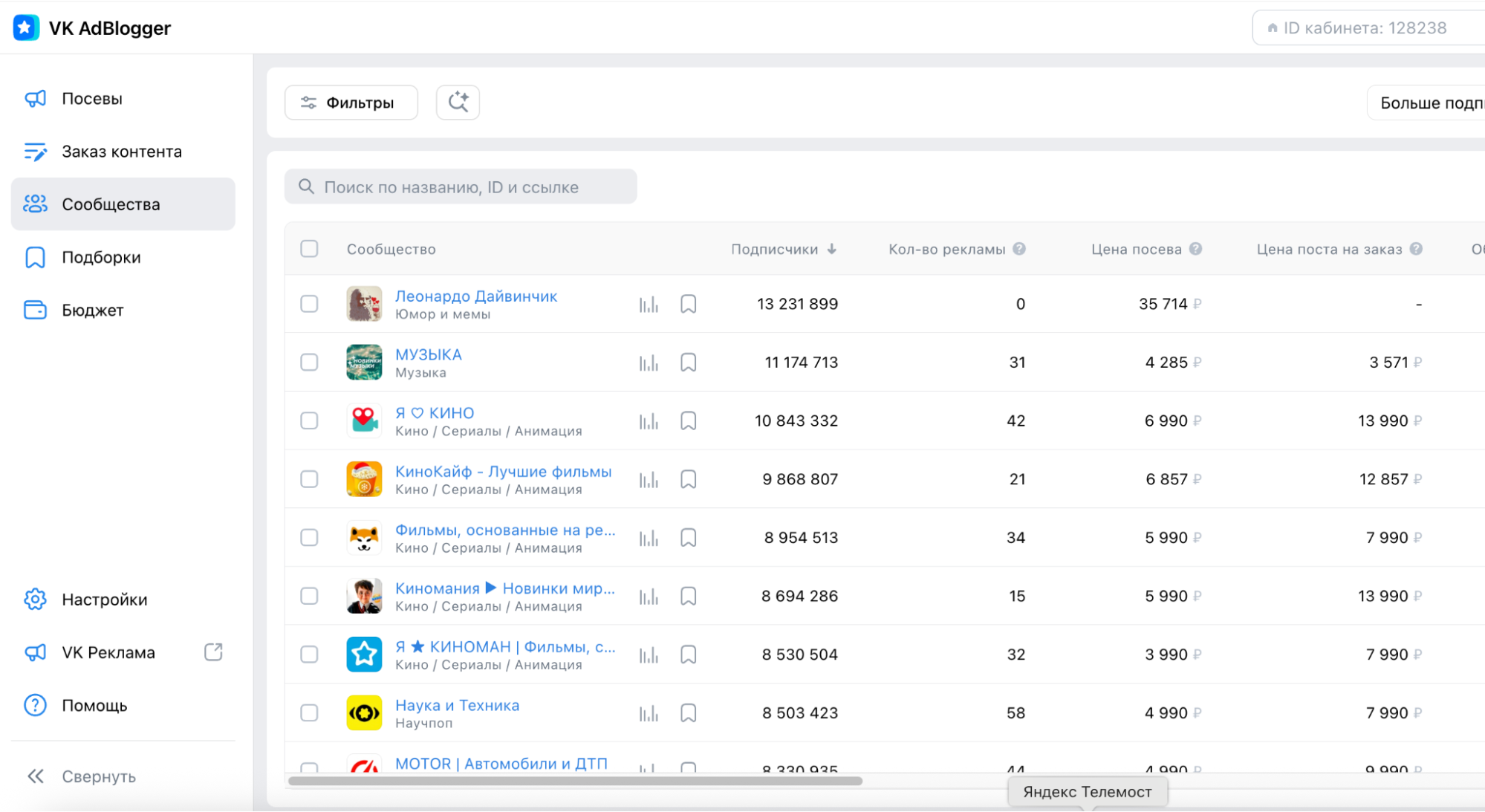This screenshot has width=1485, height=812.
Task: Click the VK AdBlogger star logo
Action: 26,27
